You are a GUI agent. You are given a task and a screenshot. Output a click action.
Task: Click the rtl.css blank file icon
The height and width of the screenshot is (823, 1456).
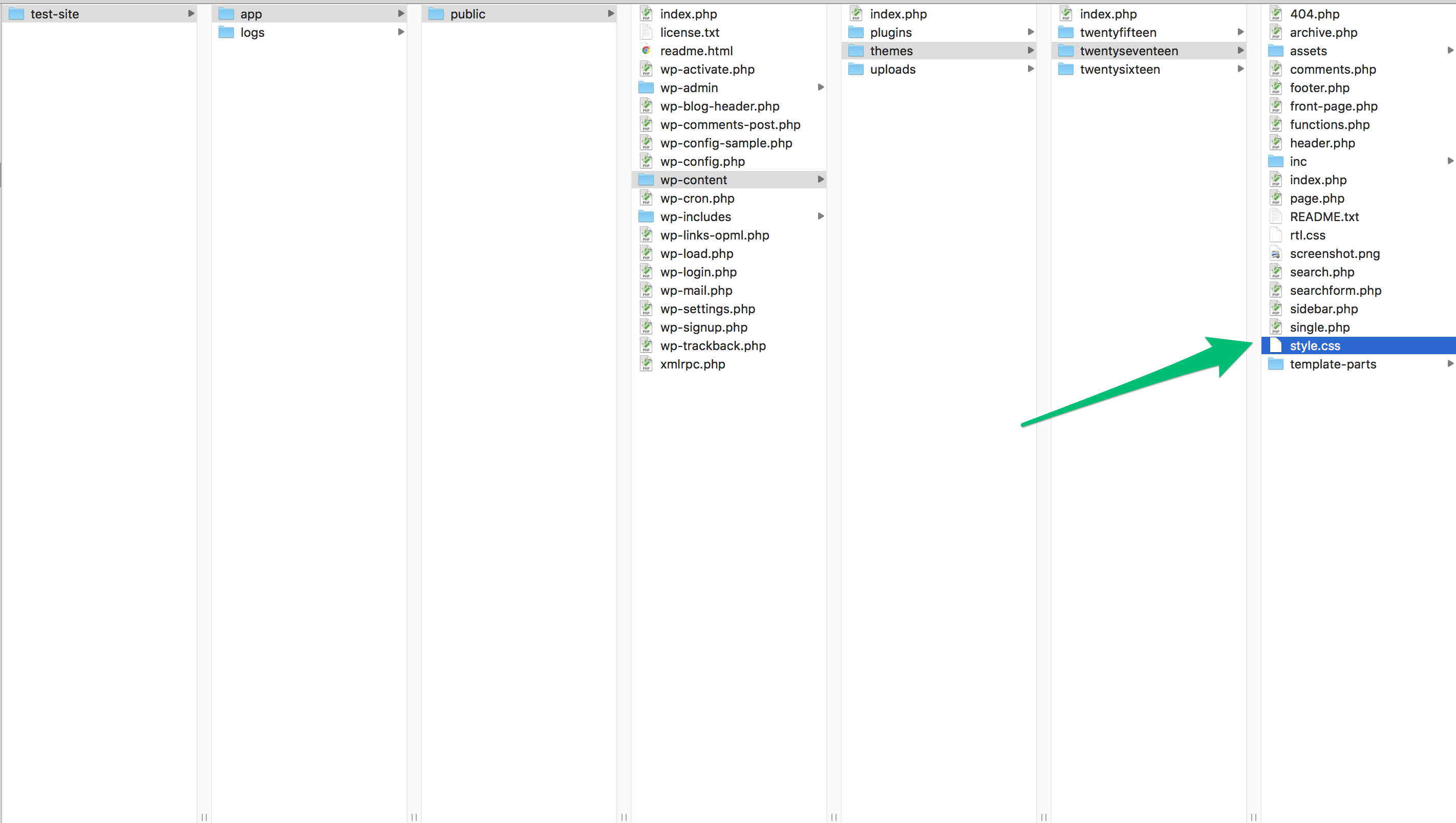point(1275,235)
